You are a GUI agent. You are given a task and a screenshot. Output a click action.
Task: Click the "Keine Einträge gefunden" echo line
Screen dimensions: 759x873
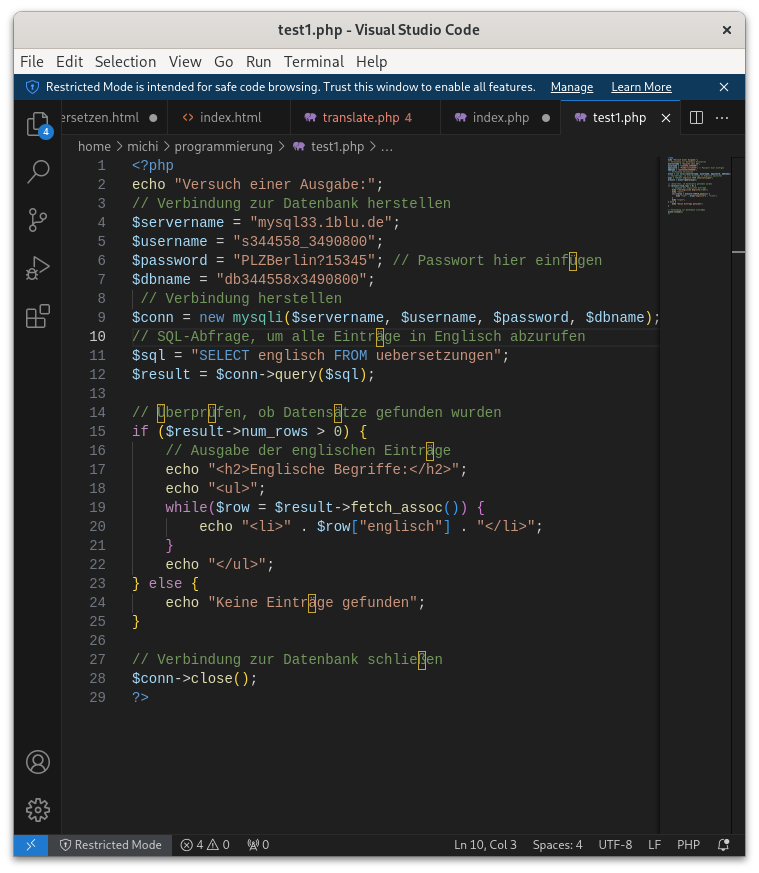pyautogui.click(x=295, y=602)
